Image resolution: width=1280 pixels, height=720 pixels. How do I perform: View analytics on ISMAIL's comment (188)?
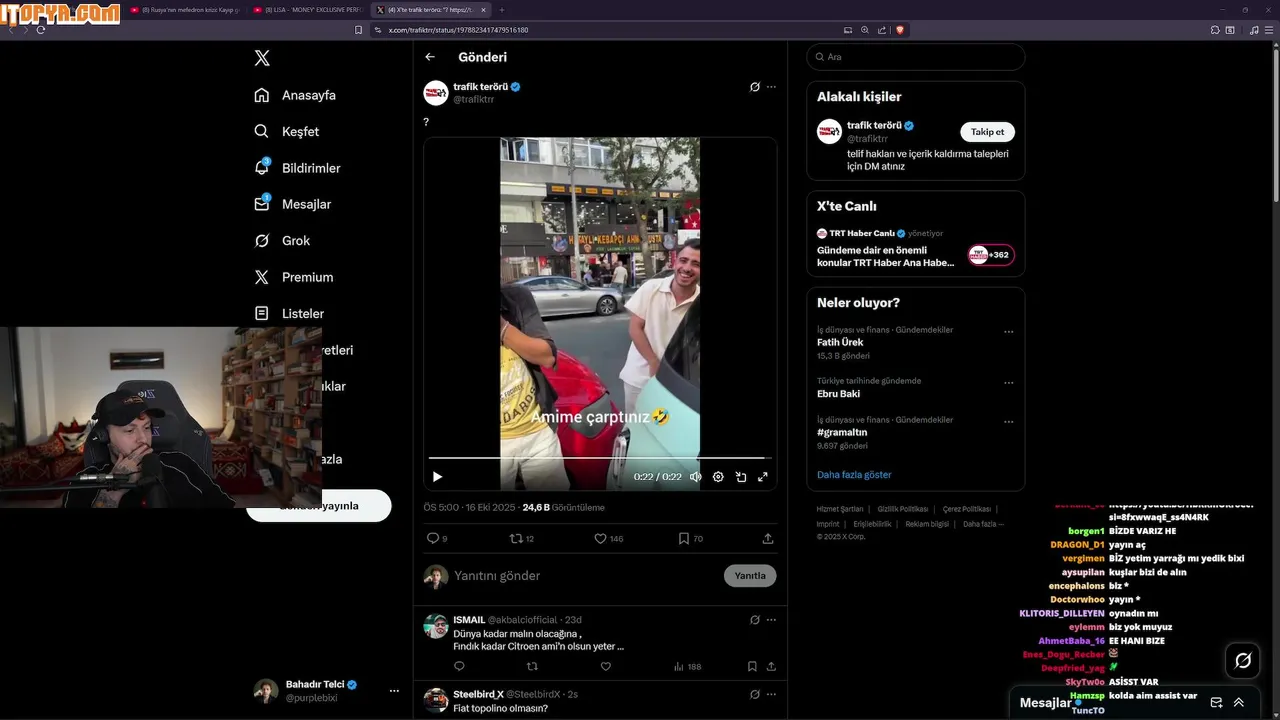tap(687, 666)
